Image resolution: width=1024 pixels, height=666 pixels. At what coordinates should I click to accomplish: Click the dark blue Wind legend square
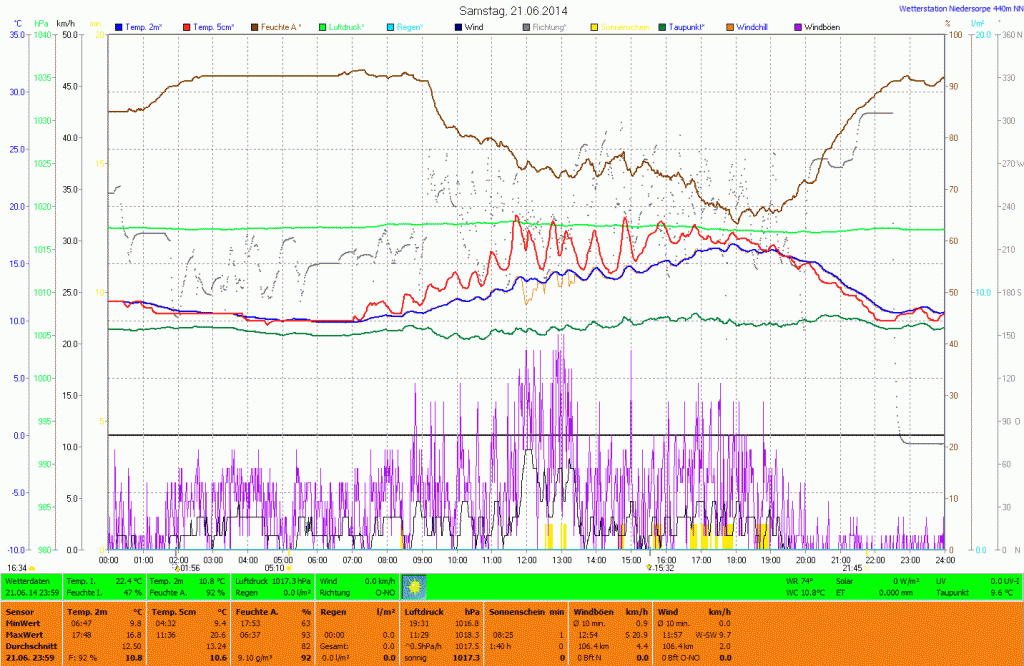click(x=458, y=25)
